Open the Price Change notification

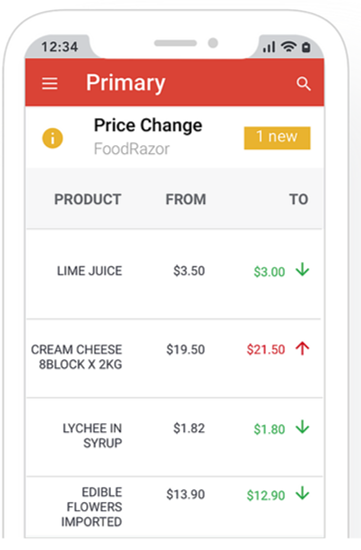[x=174, y=138]
